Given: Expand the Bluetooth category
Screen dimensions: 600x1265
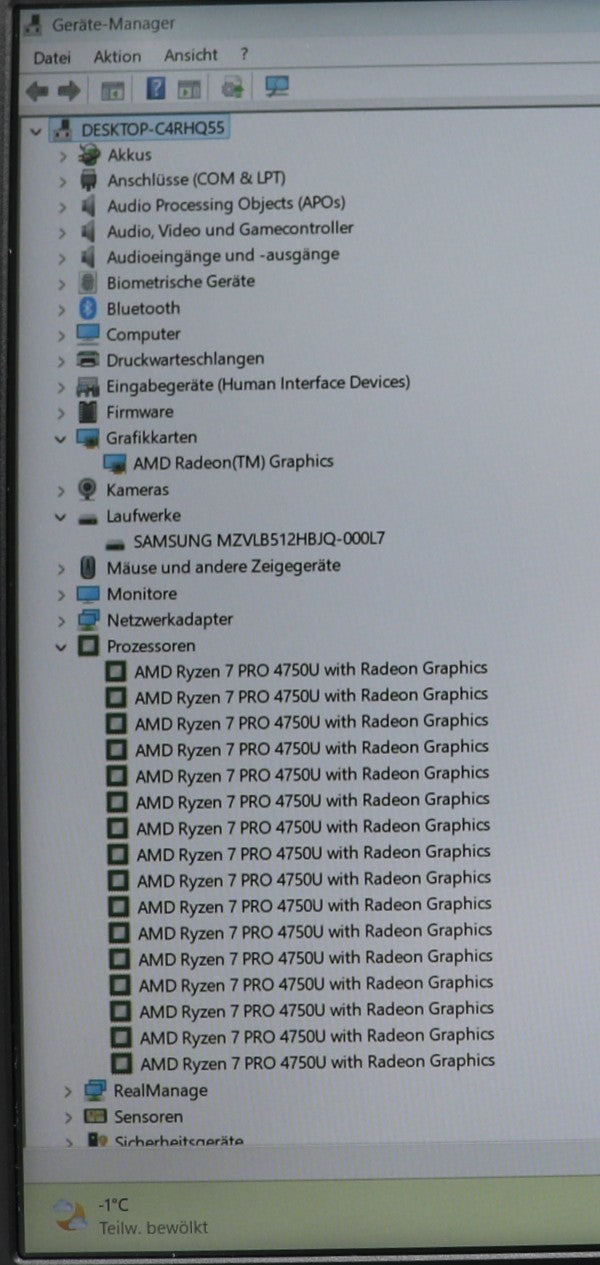Looking at the screenshot, I should 62,309.
